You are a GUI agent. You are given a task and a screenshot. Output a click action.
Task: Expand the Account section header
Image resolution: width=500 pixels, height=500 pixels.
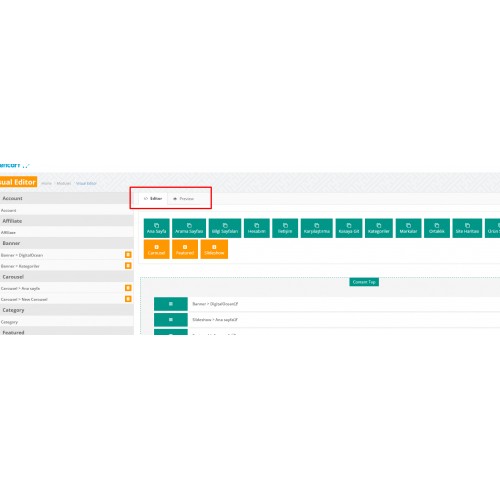(67, 198)
